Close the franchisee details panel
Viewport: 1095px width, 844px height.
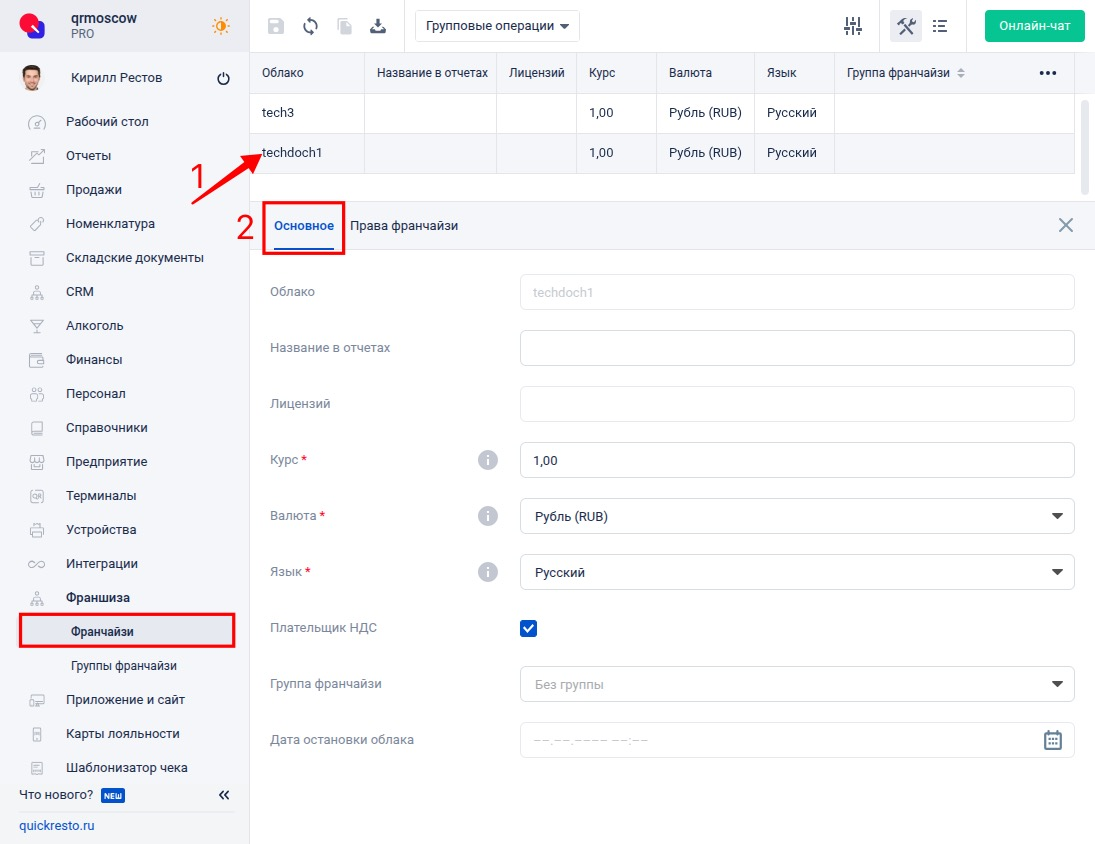pyautogui.click(x=1066, y=225)
